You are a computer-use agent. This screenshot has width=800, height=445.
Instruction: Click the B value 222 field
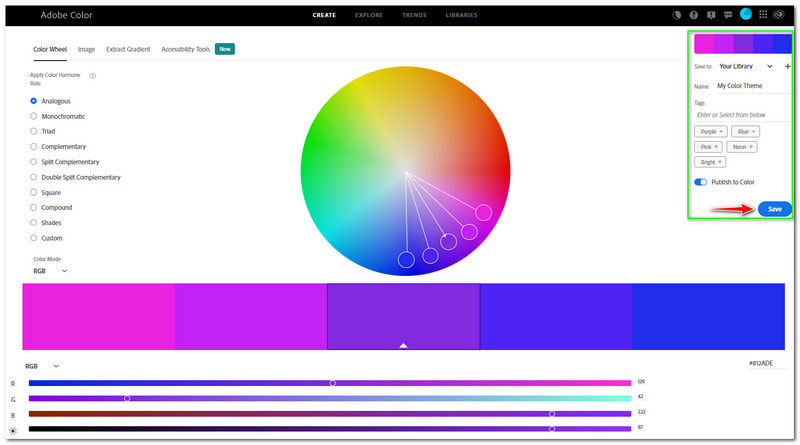(641, 412)
